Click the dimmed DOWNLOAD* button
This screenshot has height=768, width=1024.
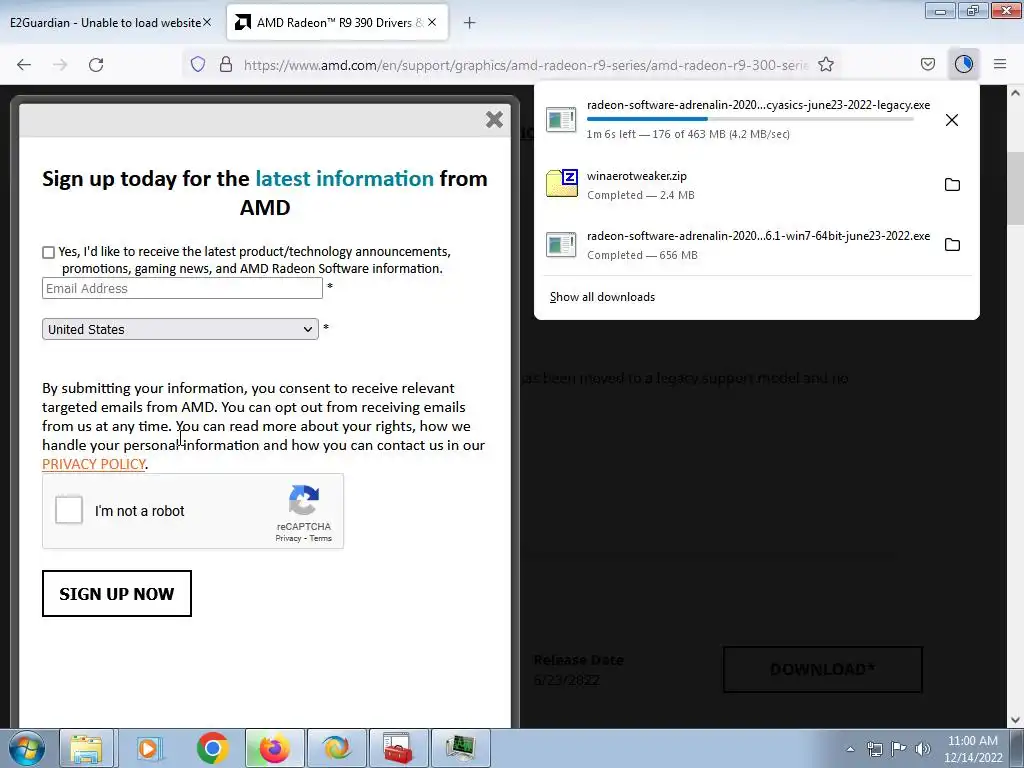[823, 669]
